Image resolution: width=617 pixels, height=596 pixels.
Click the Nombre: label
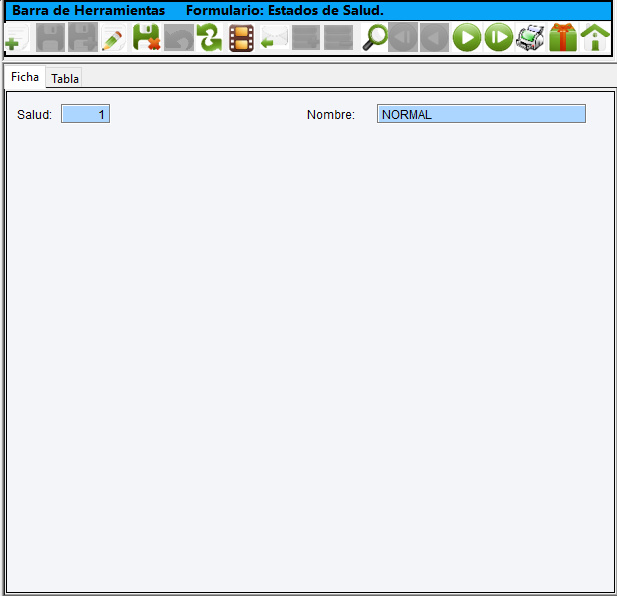[331, 115]
